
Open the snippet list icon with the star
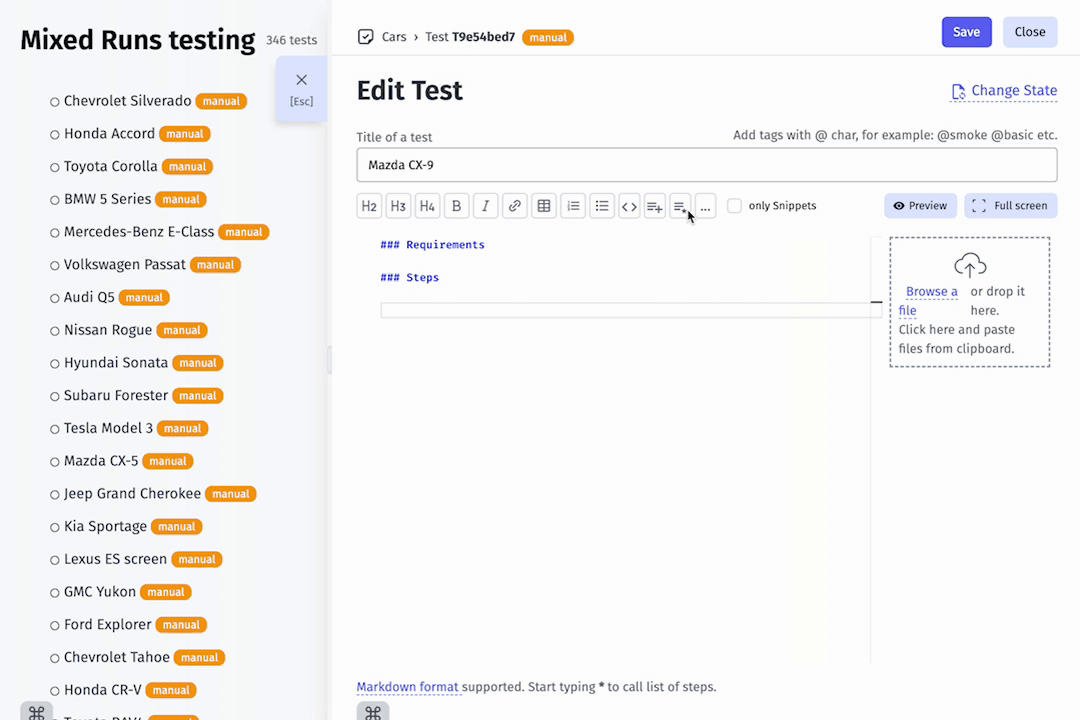tap(680, 206)
